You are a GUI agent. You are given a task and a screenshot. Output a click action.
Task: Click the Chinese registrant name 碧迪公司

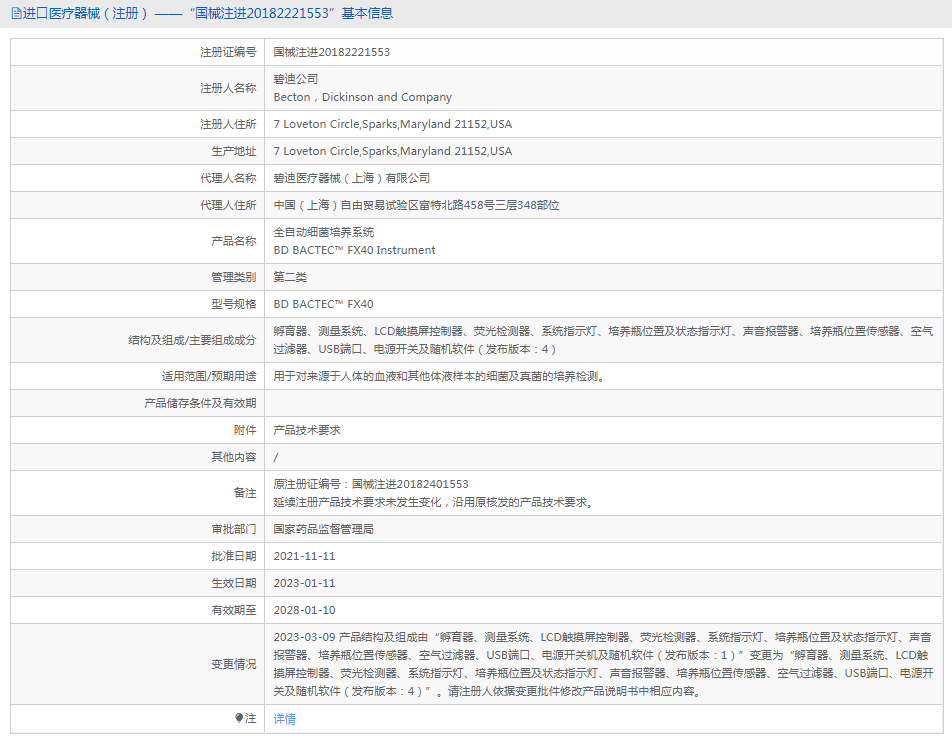pos(296,79)
